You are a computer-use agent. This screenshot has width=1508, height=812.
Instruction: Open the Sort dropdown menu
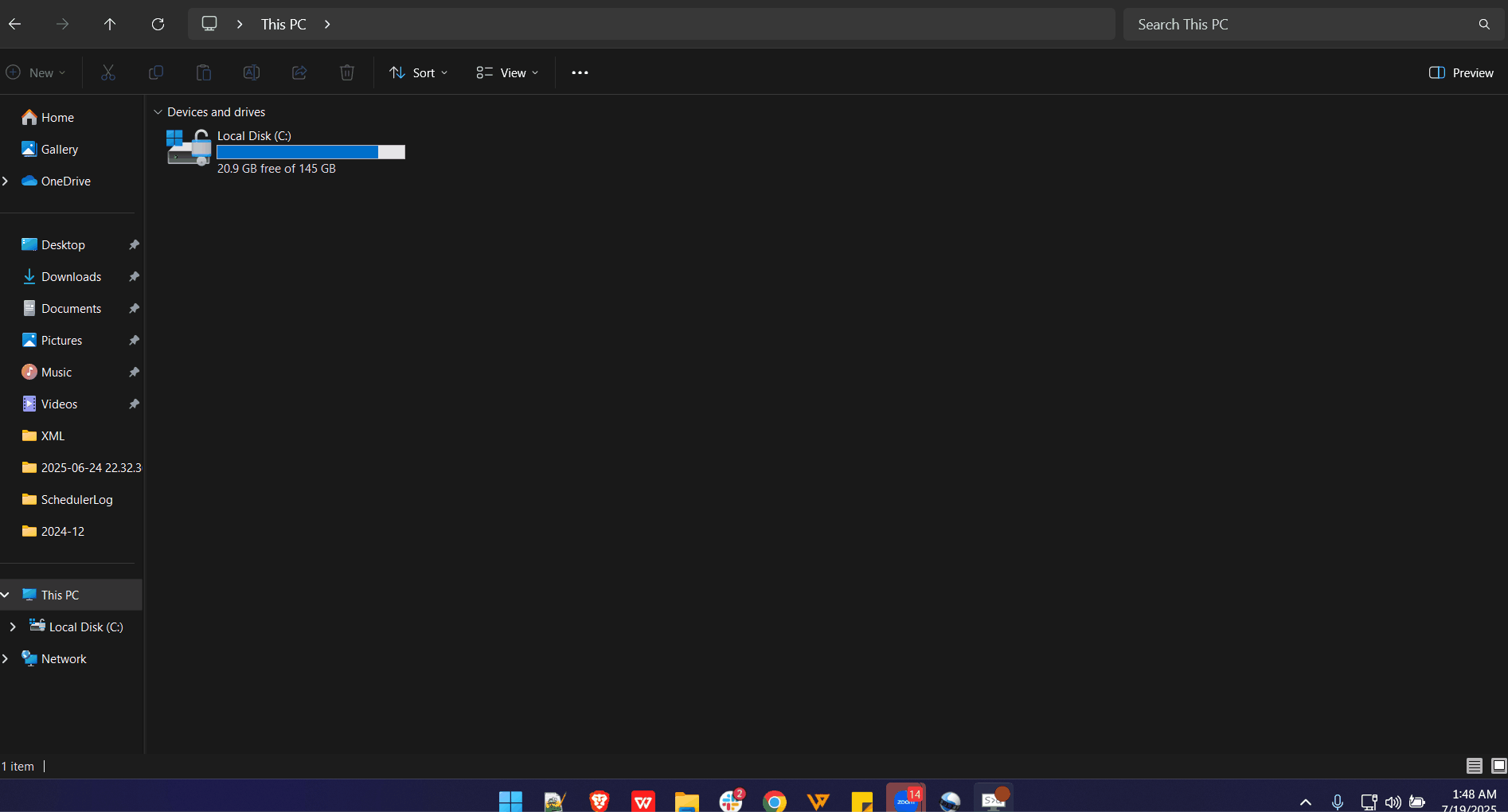[x=419, y=72]
